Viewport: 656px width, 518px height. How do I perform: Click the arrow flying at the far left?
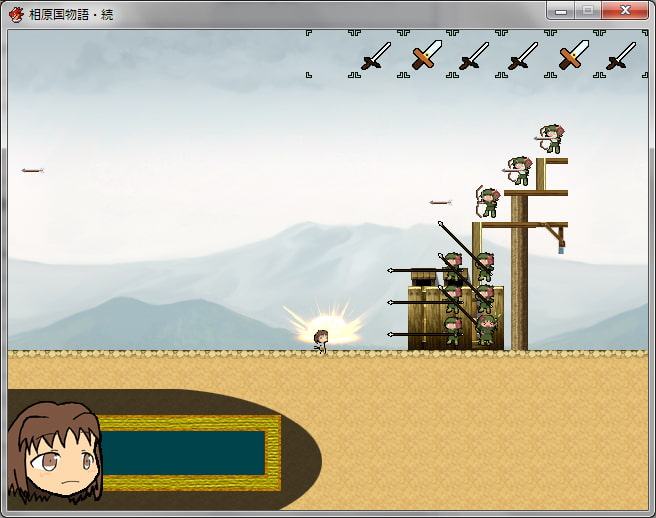[x=32, y=171]
